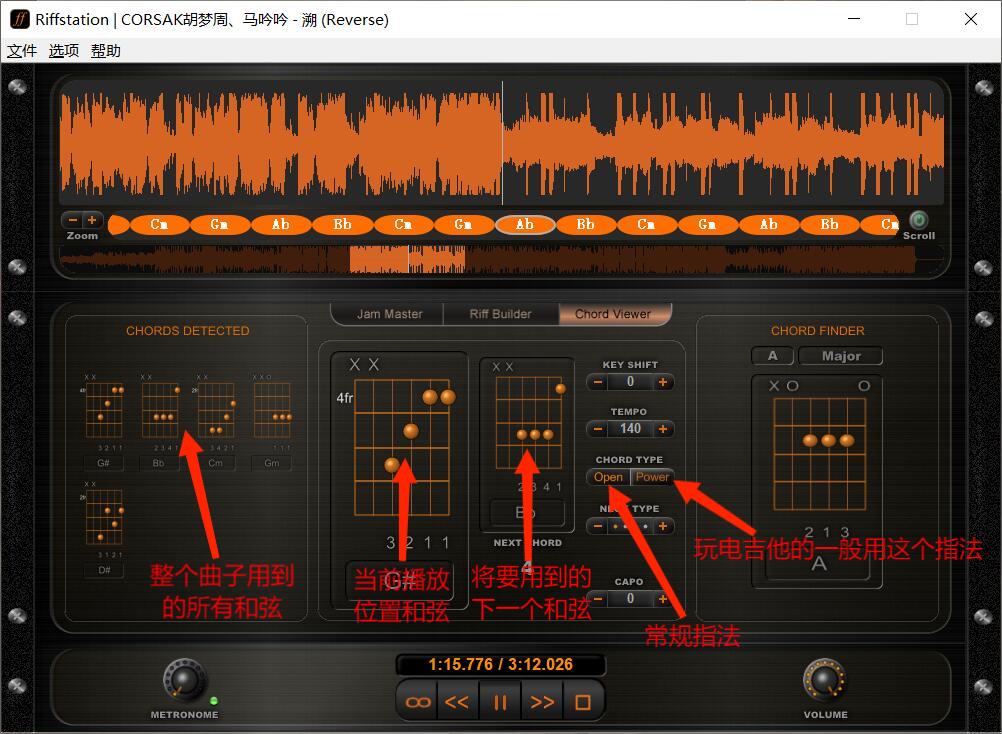Viewport: 1002px width, 734px height.
Task: Set Chord Type to Open
Action: [x=608, y=477]
